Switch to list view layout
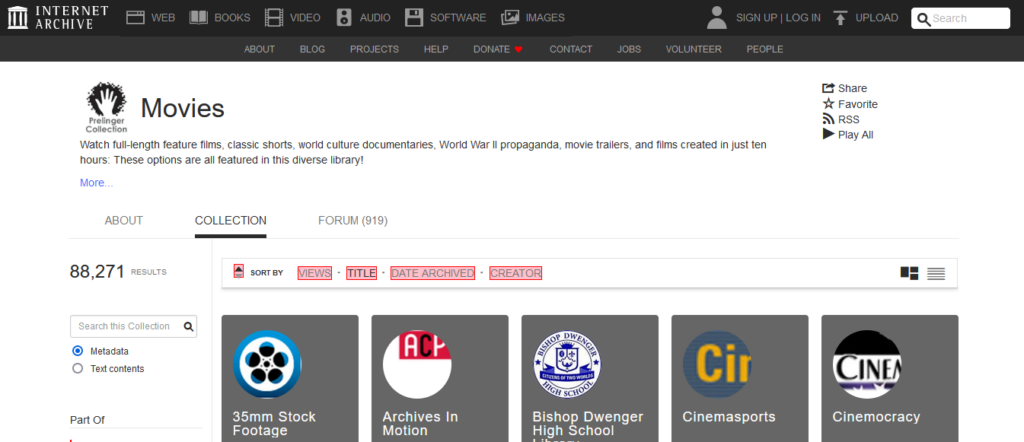Image resolution: width=1024 pixels, height=442 pixels. pos(936,273)
